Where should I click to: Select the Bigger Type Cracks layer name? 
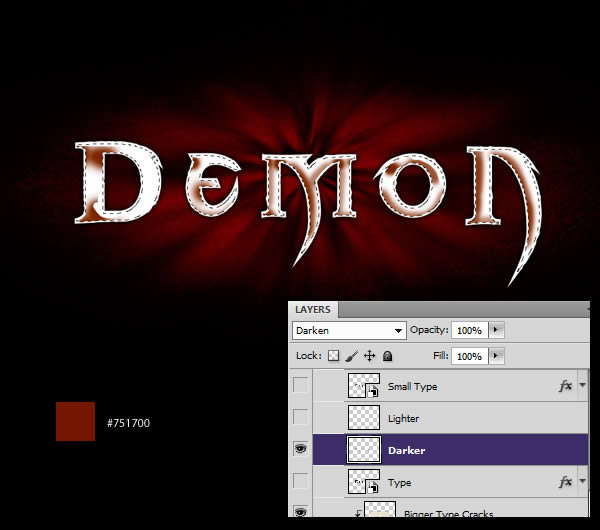[x=448, y=513]
